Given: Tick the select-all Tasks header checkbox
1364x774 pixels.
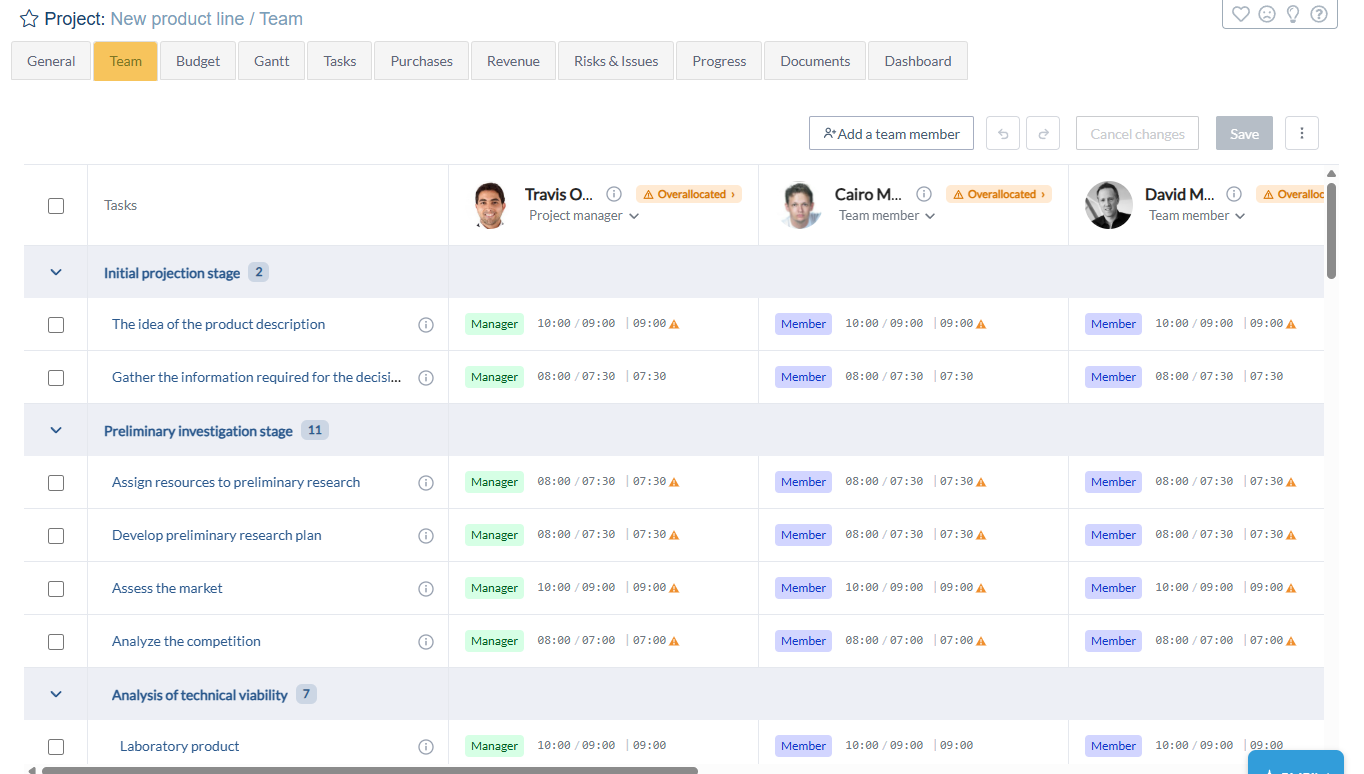Looking at the screenshot, I should click(56, 205).
